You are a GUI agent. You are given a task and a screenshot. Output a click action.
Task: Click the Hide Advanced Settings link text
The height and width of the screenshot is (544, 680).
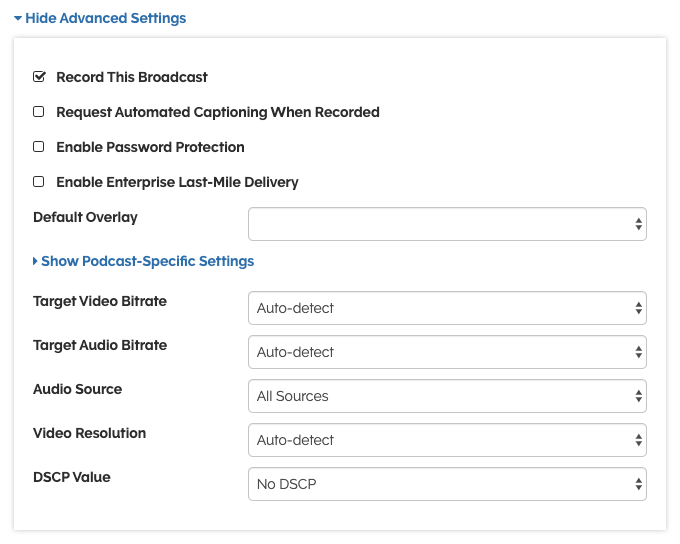(105, 19)
